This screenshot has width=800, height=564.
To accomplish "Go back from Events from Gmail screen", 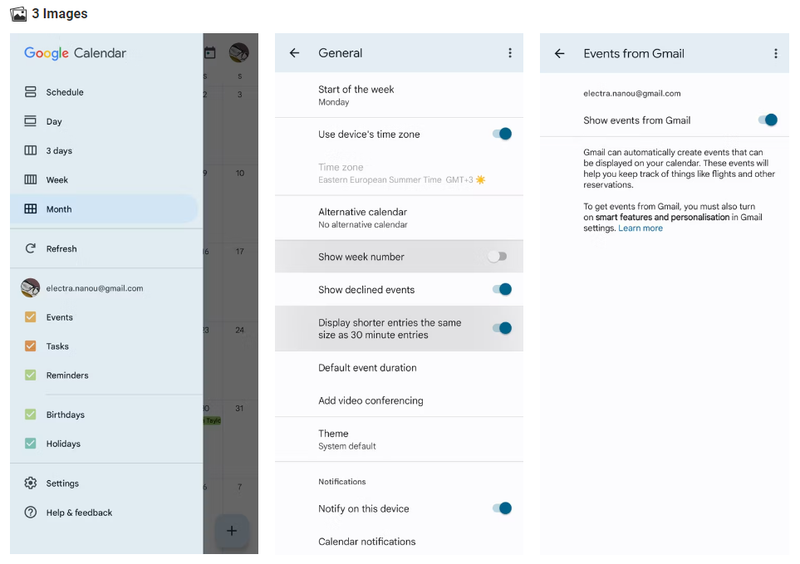I will pyautogui.click(x=560, y=53).
